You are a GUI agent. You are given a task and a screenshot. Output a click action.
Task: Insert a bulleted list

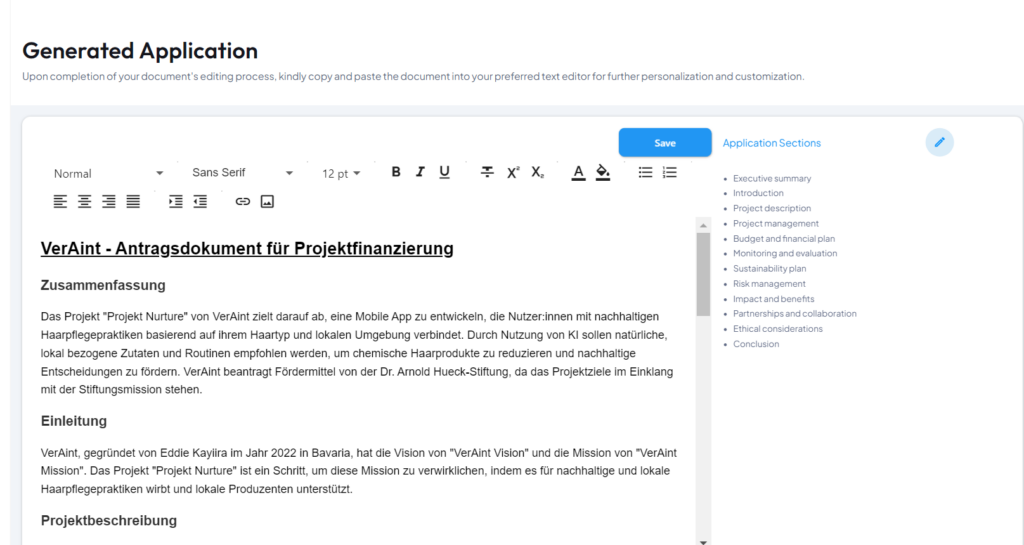(x=645, y=172)
